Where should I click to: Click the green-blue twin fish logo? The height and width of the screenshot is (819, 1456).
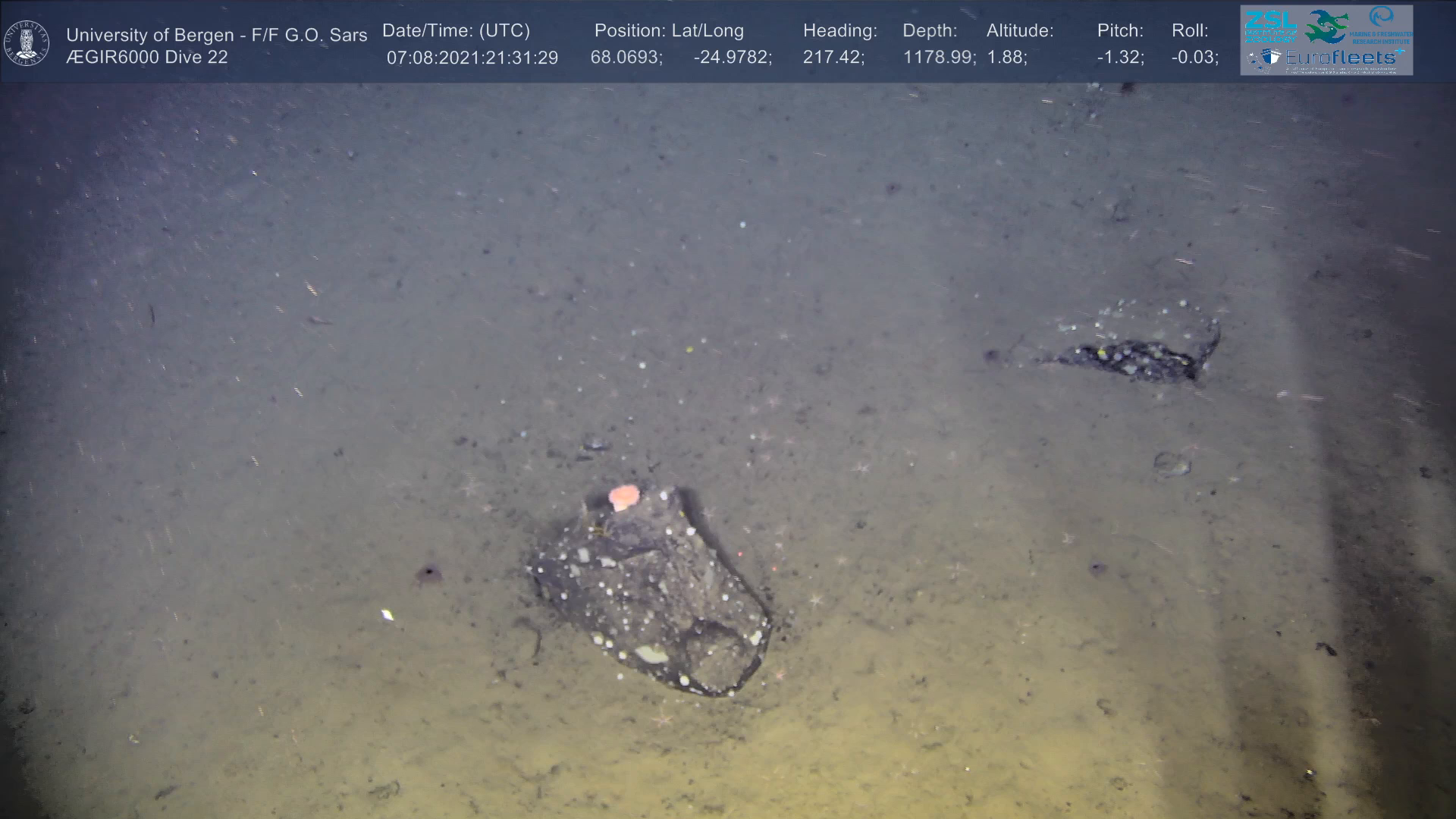[x=1326, y=27]
